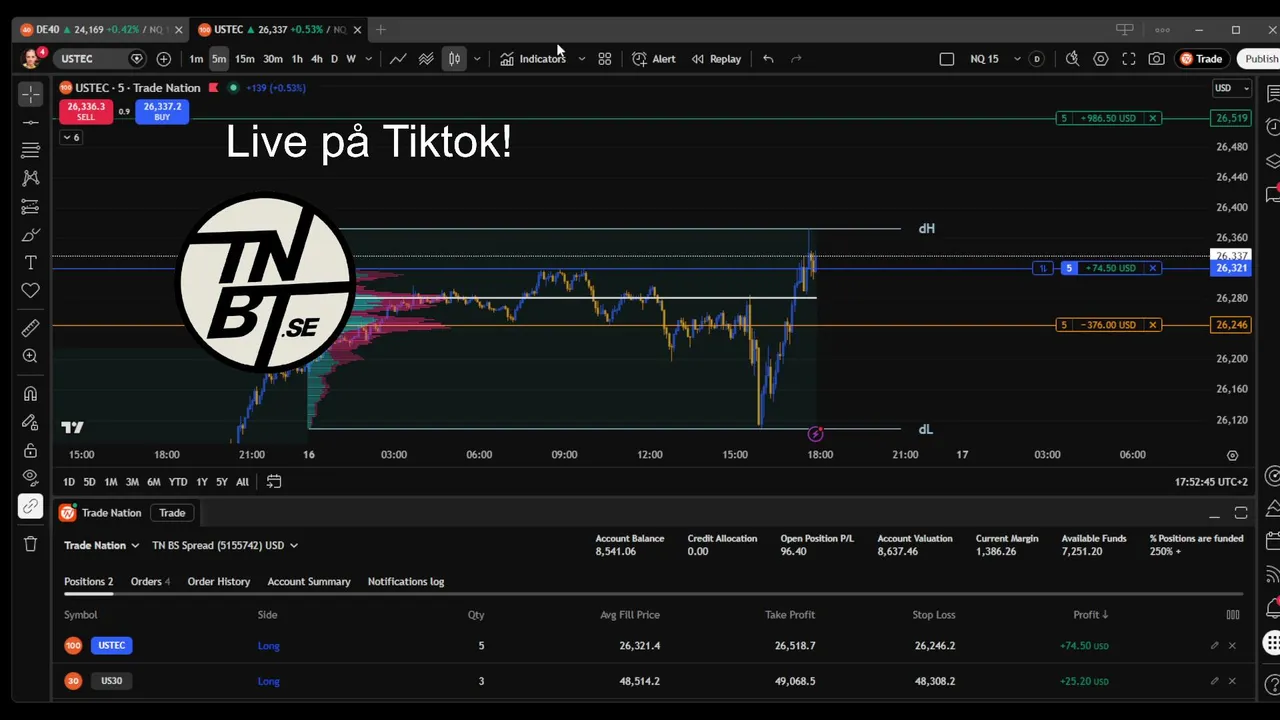Add symbol to compare with plus icon
Screen dimensions: 1280x720
(x=164, y=59)
